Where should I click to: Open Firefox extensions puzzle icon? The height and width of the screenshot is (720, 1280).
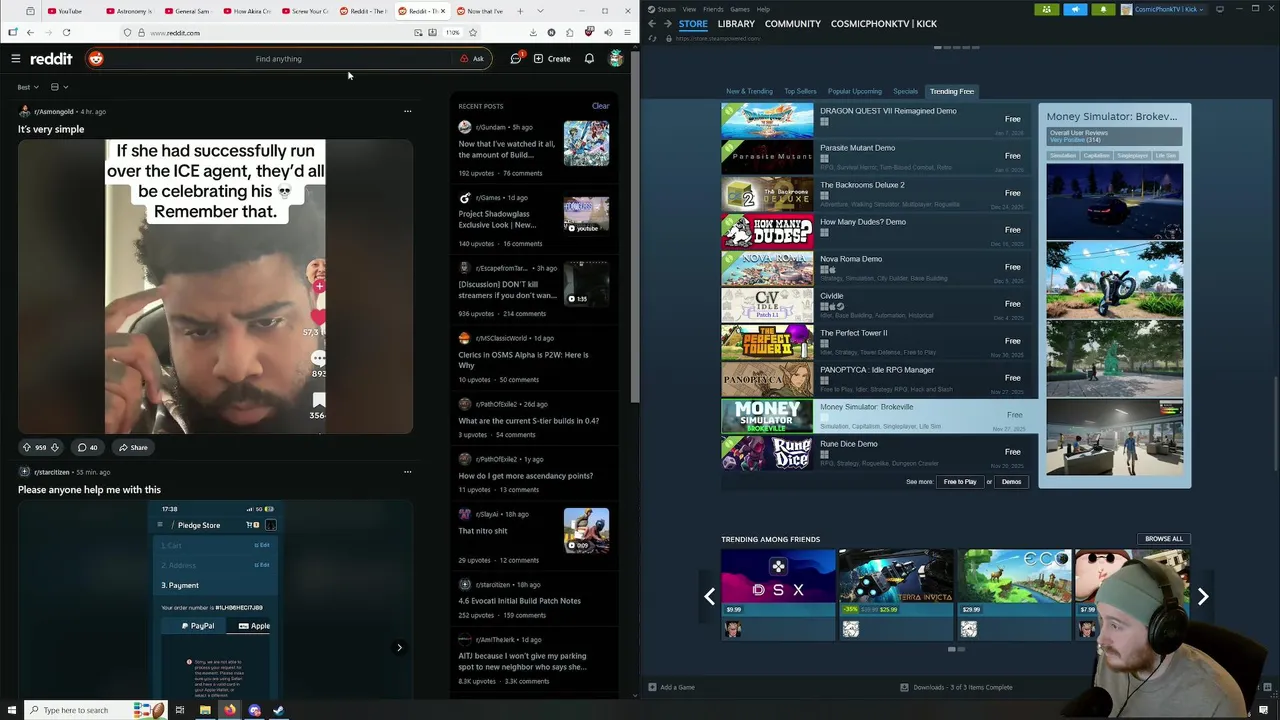coord(570,33)
